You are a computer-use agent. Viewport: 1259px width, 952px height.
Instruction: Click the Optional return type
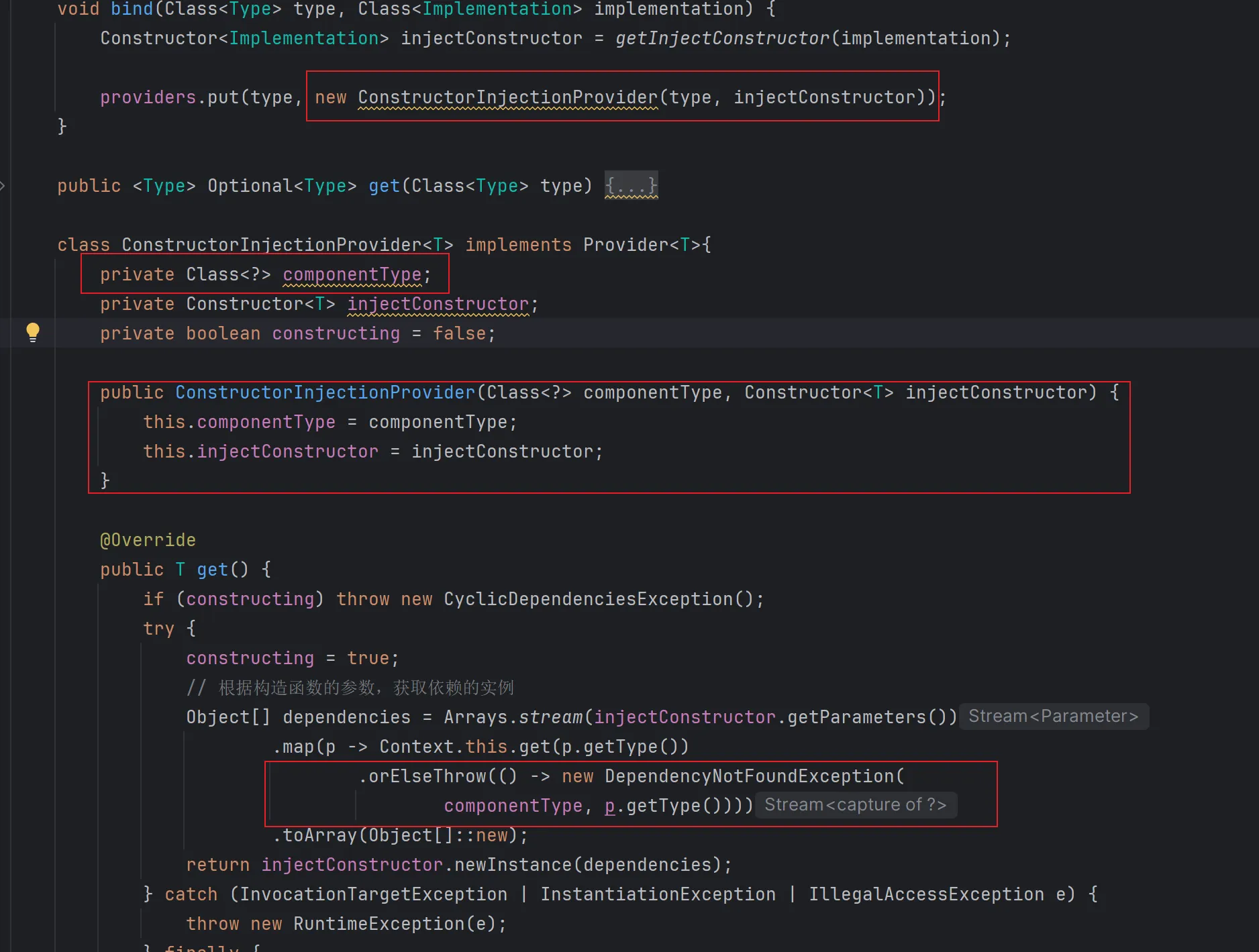pyautogui.click(x=250, y=186)
